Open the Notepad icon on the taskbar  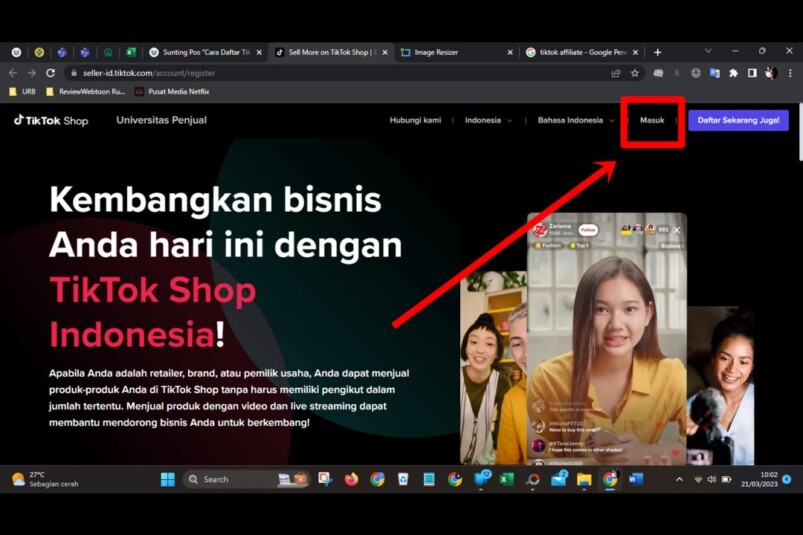(429, 479)
